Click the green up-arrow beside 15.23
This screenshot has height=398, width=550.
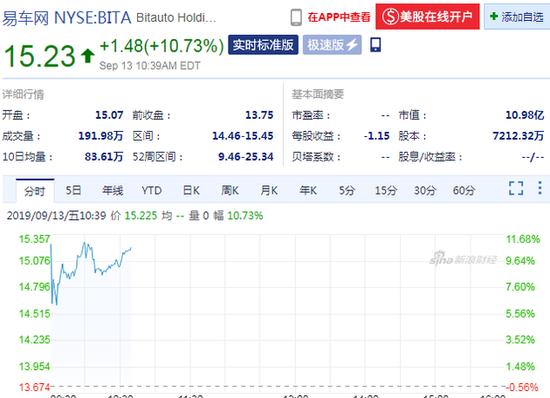click(x=88, y=55)
